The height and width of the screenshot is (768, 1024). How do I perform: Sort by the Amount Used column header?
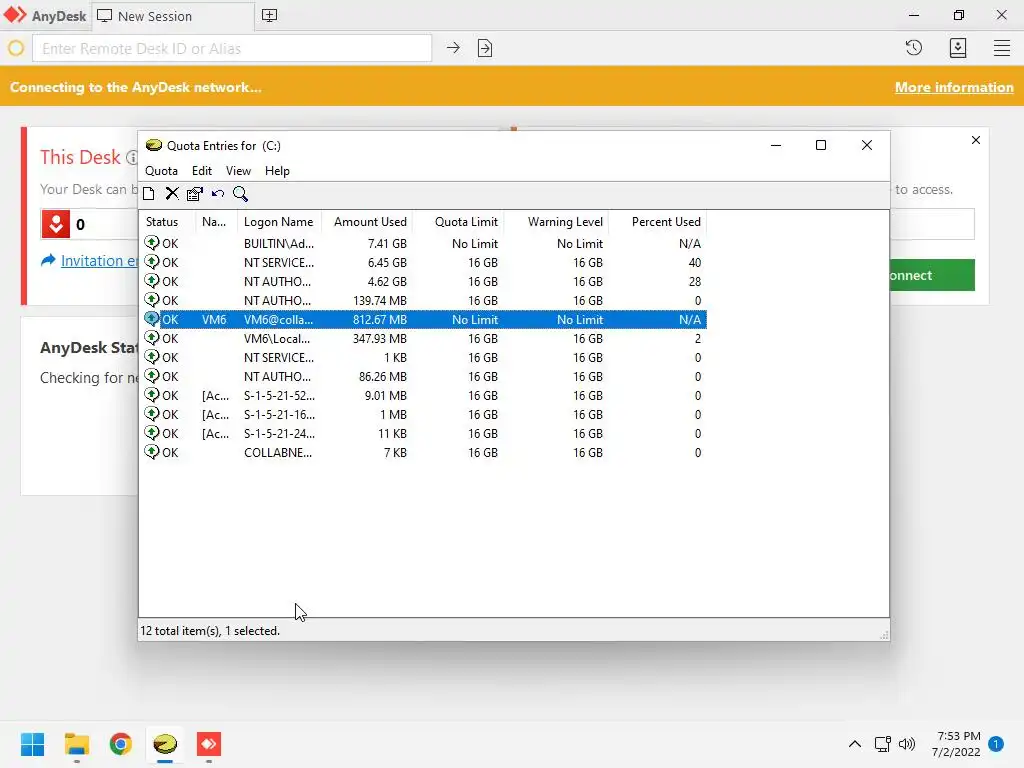(367, 222)
